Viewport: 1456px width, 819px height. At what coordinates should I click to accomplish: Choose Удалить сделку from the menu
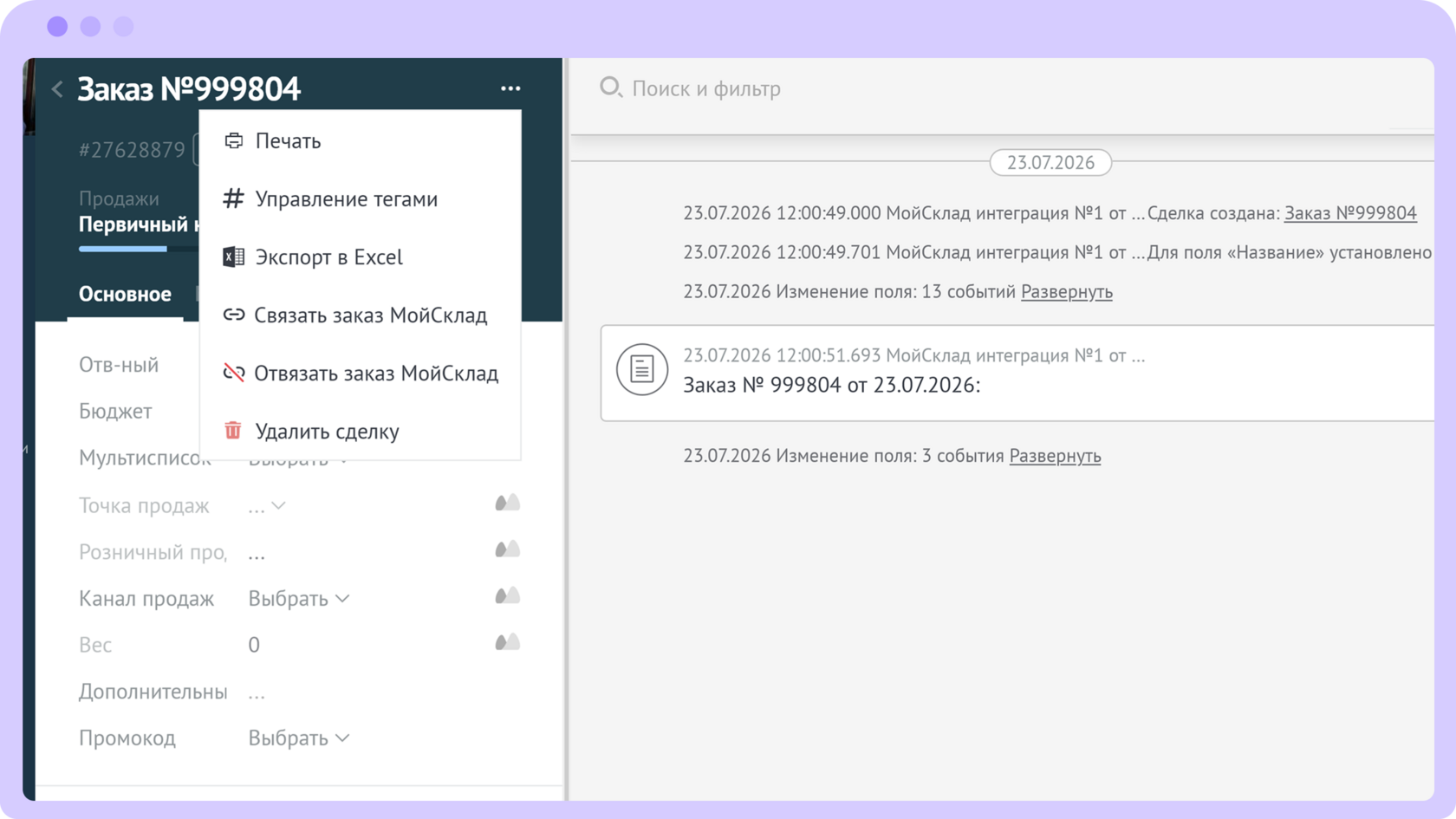click(360, 431)
